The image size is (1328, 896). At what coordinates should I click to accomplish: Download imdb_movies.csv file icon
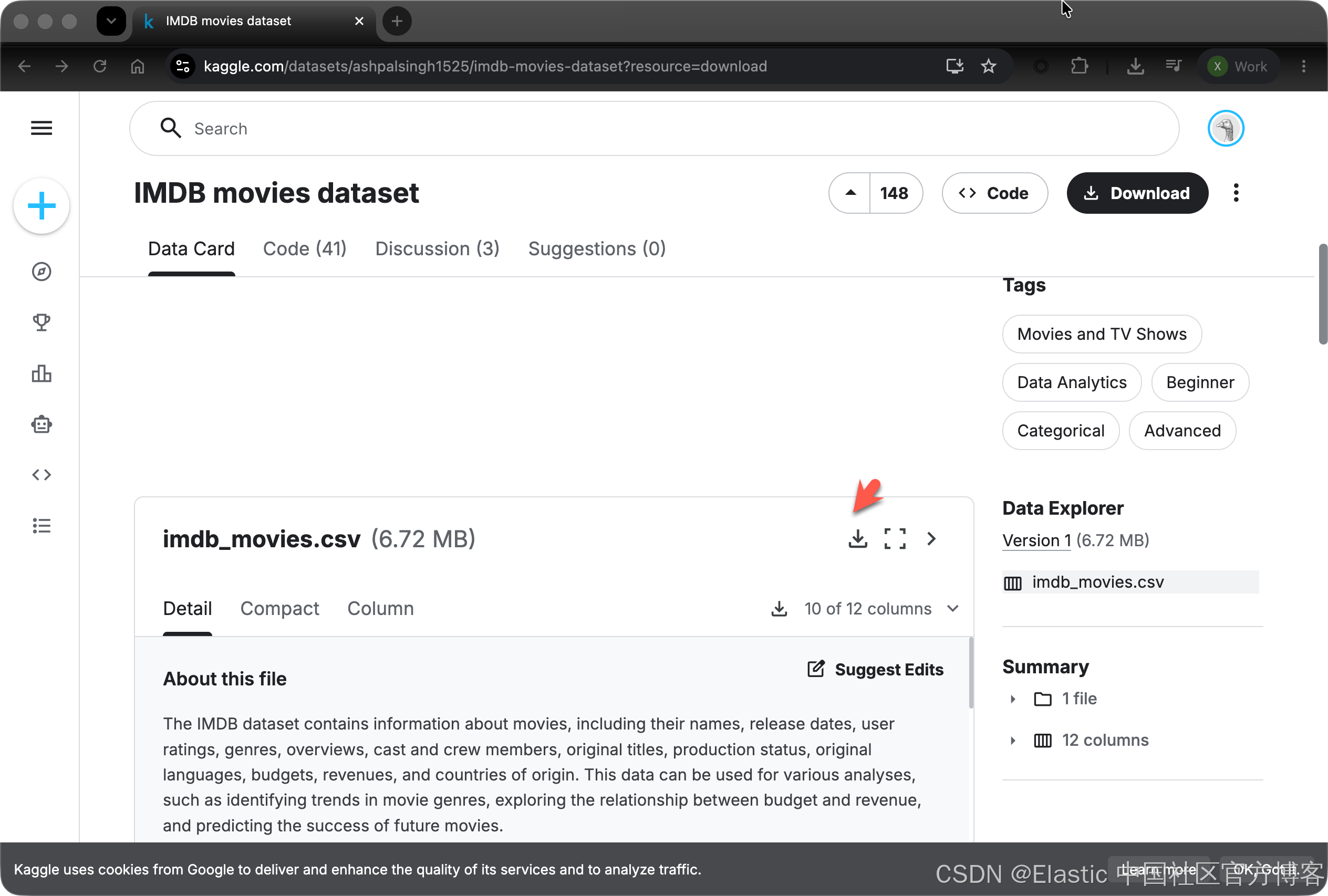[858, 538]
